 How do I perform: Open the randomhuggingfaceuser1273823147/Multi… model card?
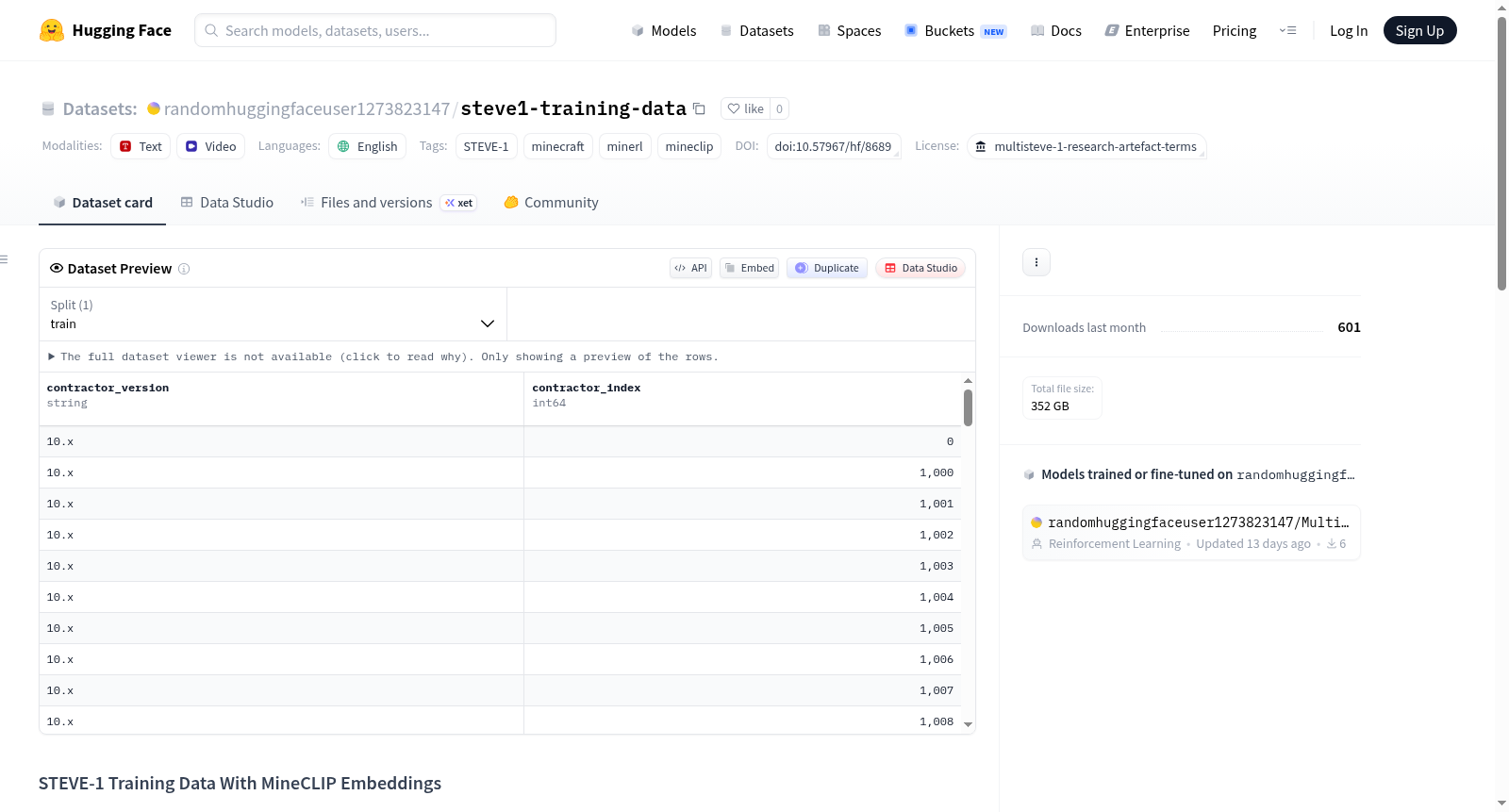click(x=1191, y=532)
